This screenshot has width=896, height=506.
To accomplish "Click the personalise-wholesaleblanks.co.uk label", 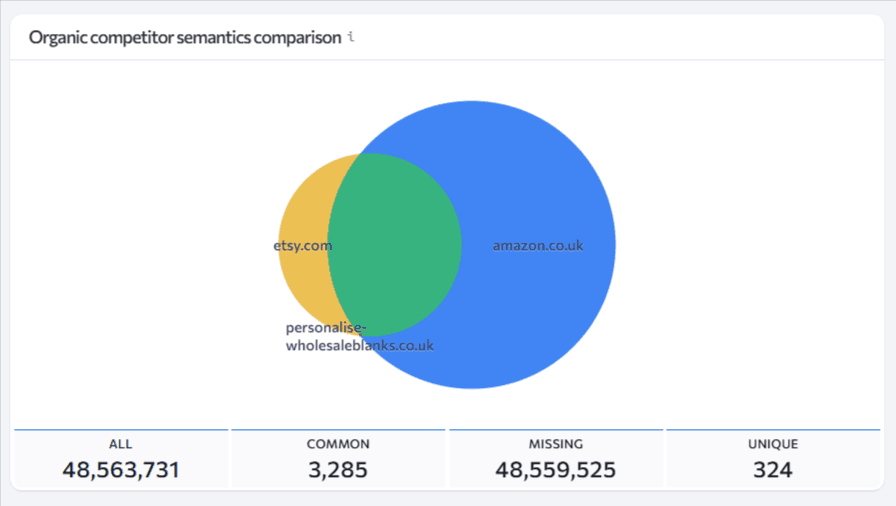I will pos(359,336).
